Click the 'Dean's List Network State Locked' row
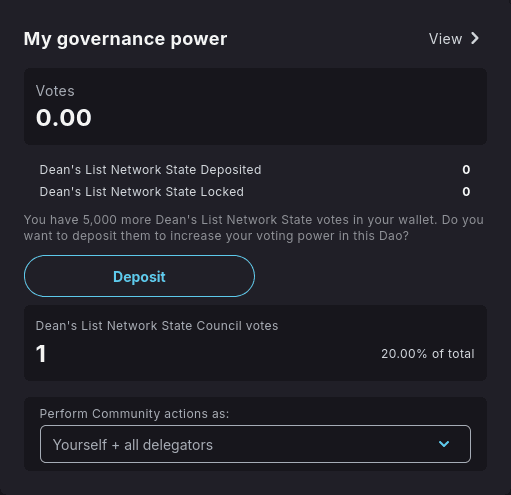The height and width of the screenshot is (495, 511). point(255,192)
